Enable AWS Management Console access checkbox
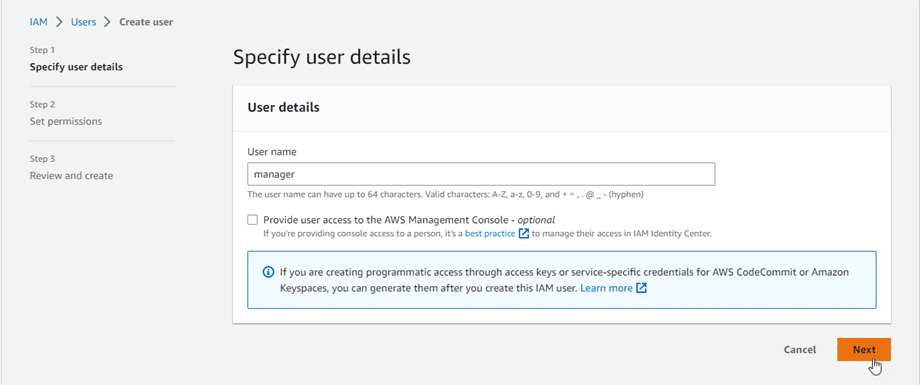920x385 pixels. 252,220
